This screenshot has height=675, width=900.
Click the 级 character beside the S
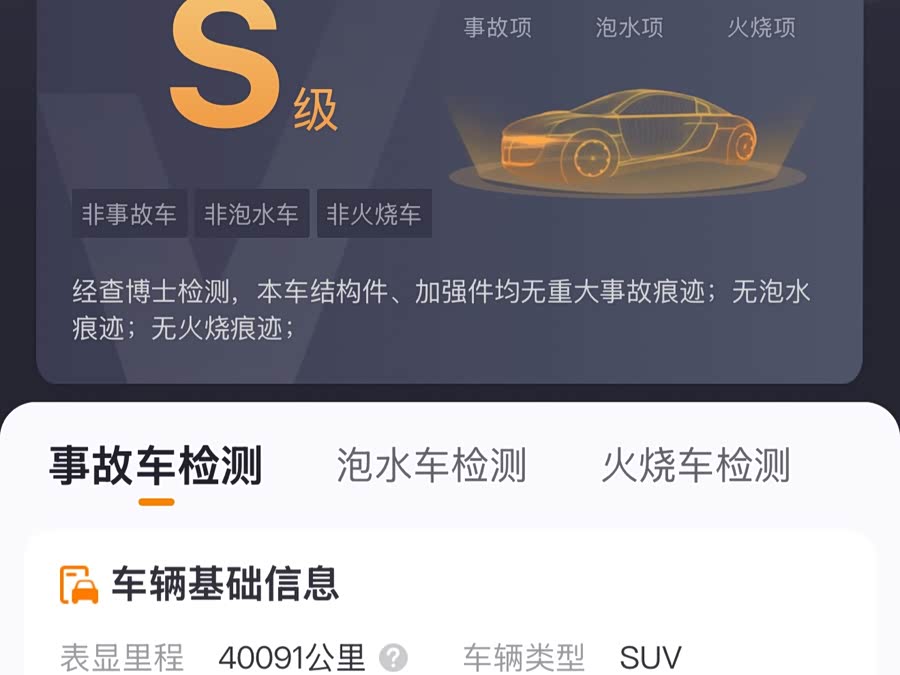(x=315, y=110)
